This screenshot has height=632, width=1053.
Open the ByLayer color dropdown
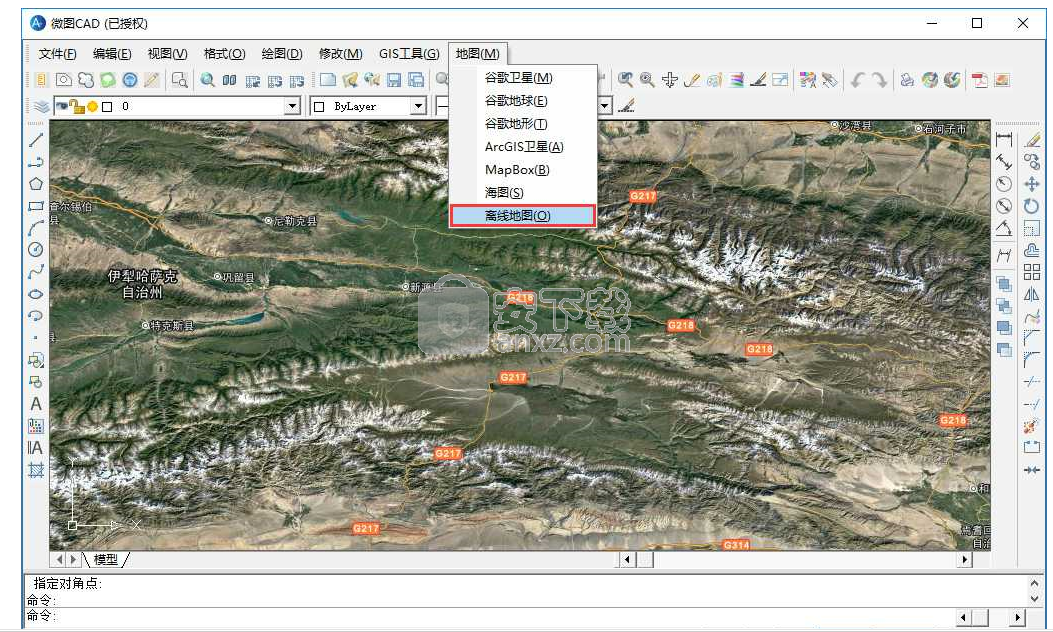pos(418,106)
